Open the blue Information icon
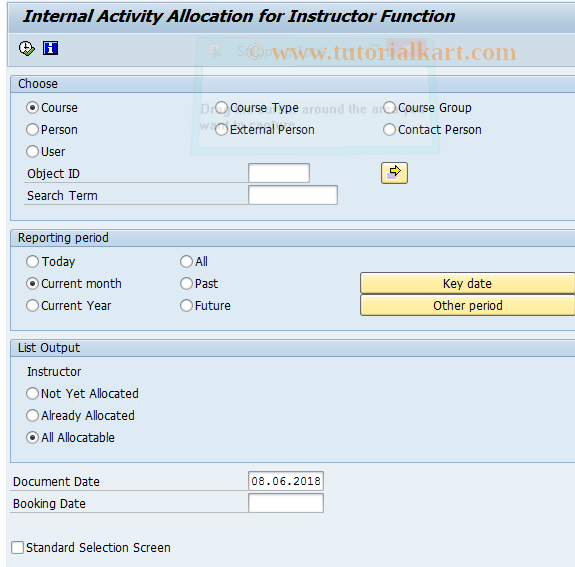 (51, 48)
